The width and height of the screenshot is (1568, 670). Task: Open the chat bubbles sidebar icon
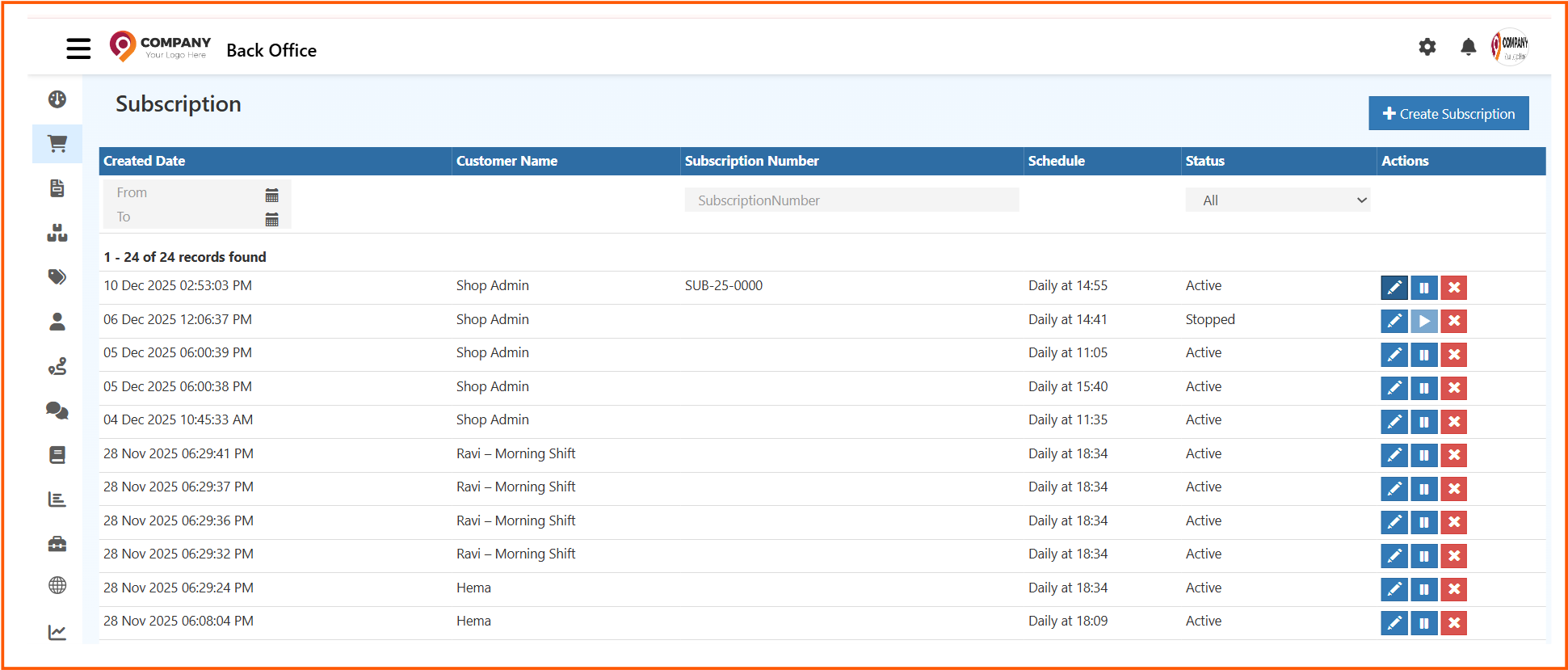coord(57,411)
